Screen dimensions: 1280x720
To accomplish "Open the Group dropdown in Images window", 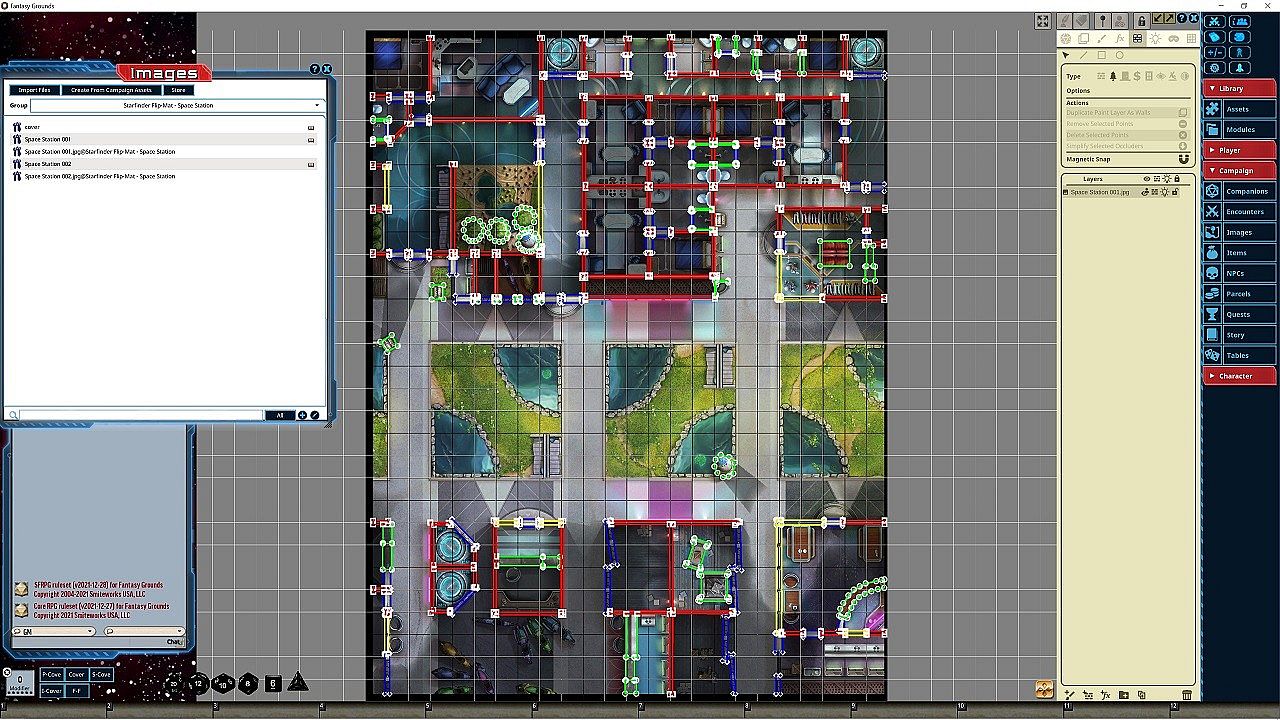I will point(176,105).
